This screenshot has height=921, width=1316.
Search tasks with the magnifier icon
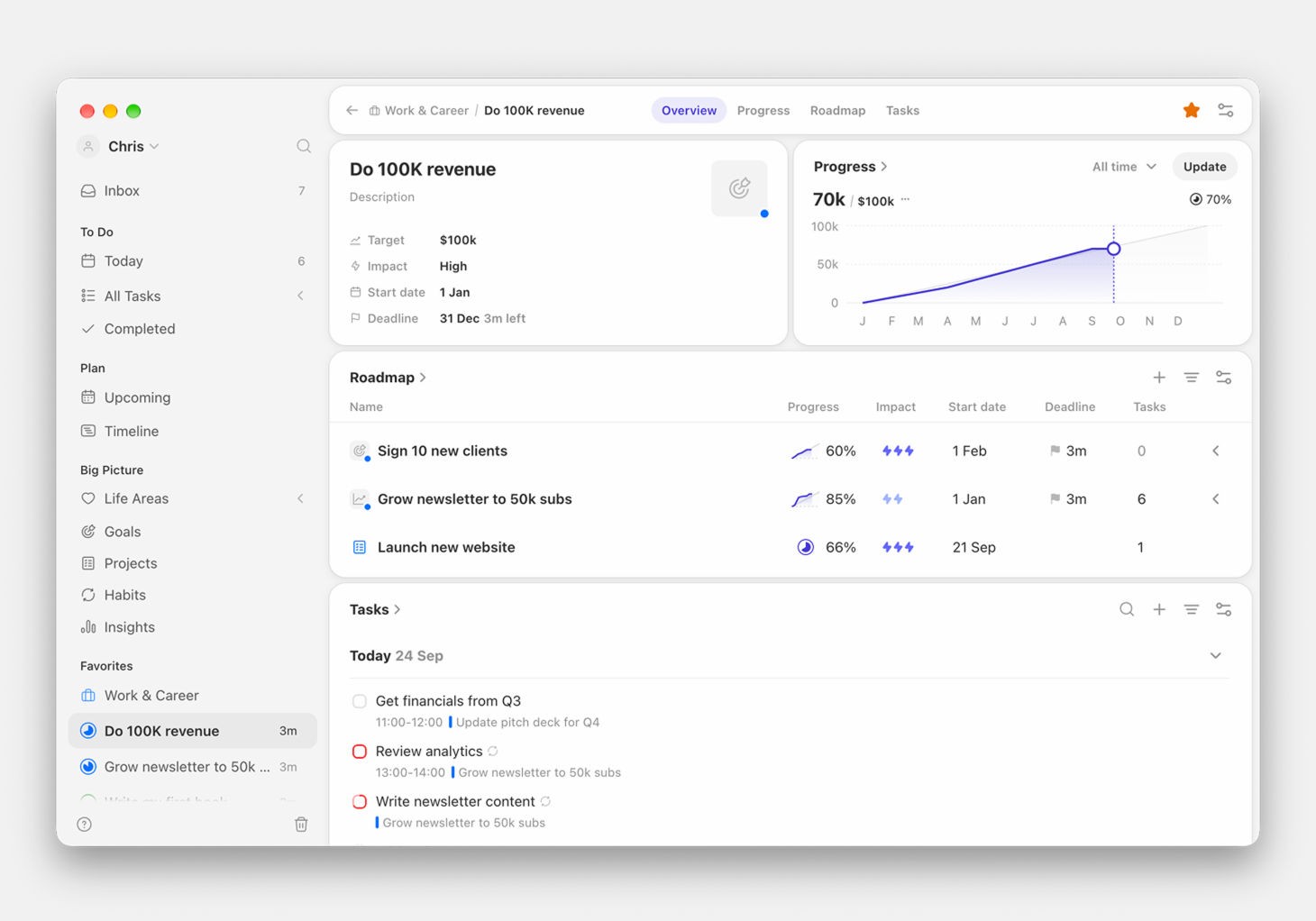tap(1127, 609)
